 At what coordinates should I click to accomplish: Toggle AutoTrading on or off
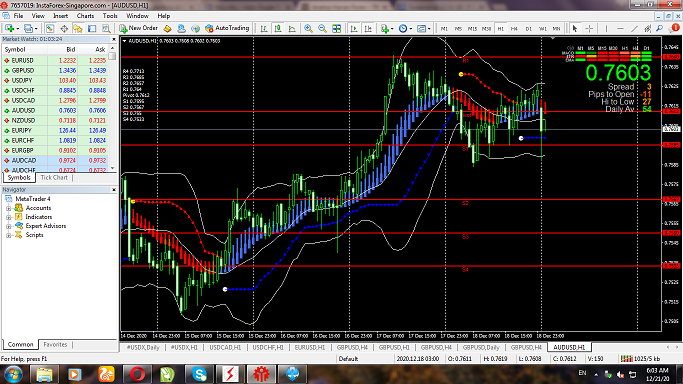click(x=227, y=28)
